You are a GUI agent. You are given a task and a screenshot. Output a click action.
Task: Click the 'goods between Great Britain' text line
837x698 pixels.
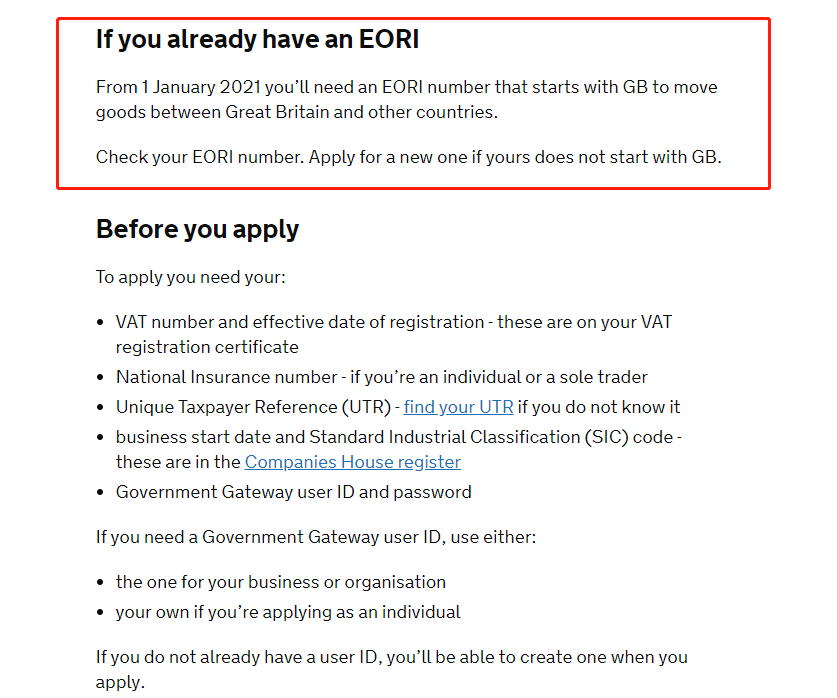pos(296,112)
